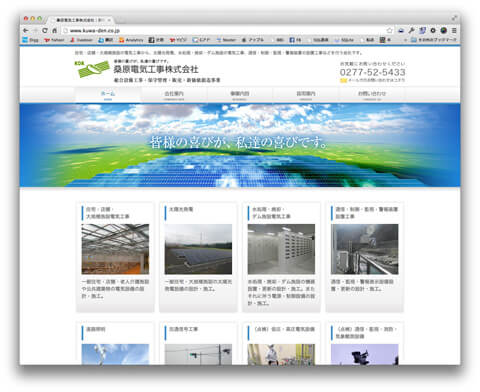Click the green KDK company logo
480x392 pixels.
92,69
